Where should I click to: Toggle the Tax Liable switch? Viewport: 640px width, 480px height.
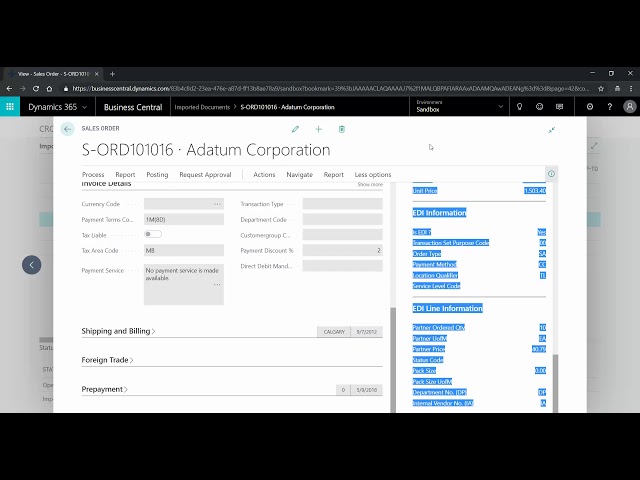pyautogui.click(x=153, y=234)
